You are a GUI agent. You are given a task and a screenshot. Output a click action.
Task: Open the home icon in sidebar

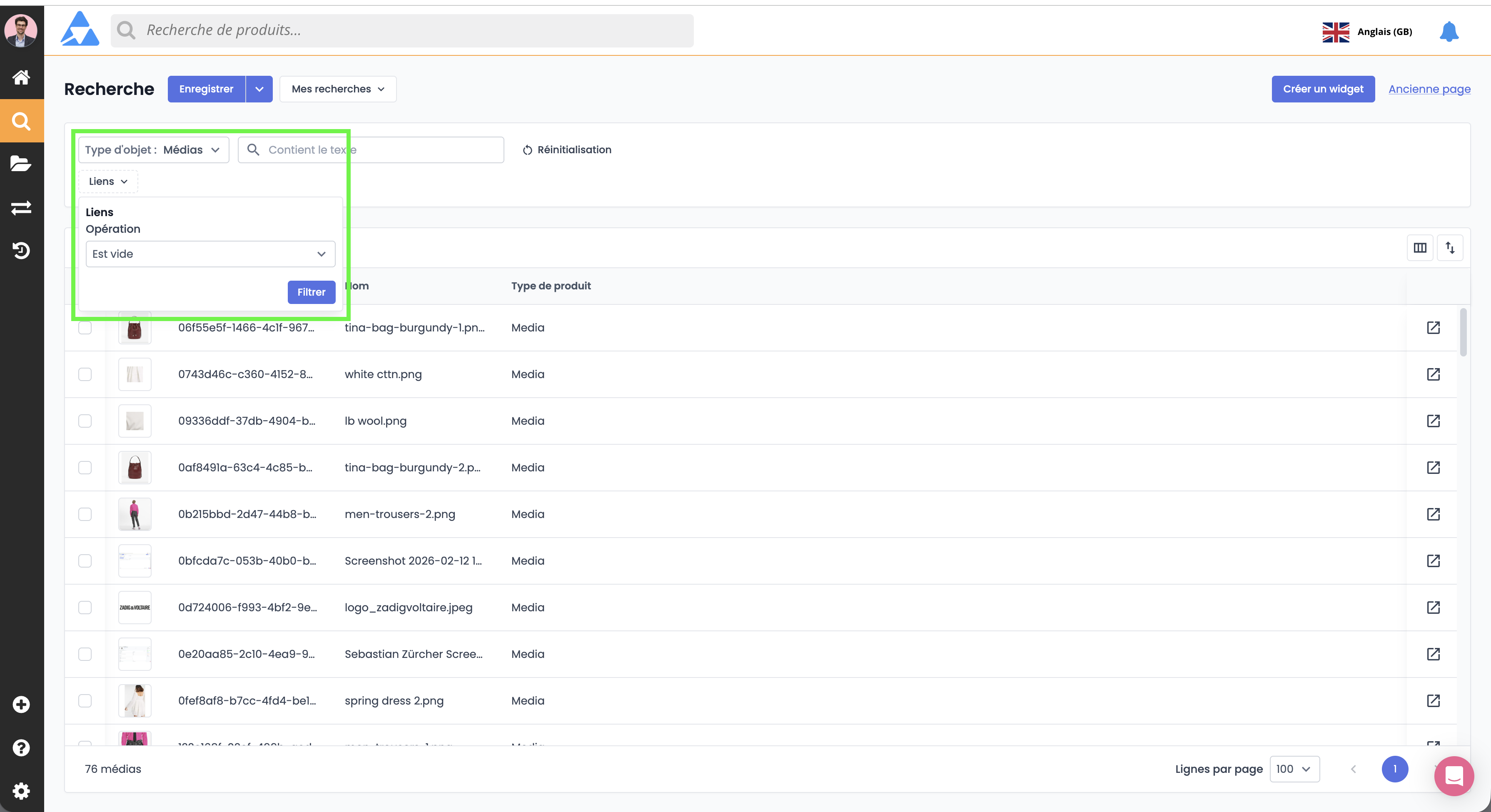coord(21,77)
